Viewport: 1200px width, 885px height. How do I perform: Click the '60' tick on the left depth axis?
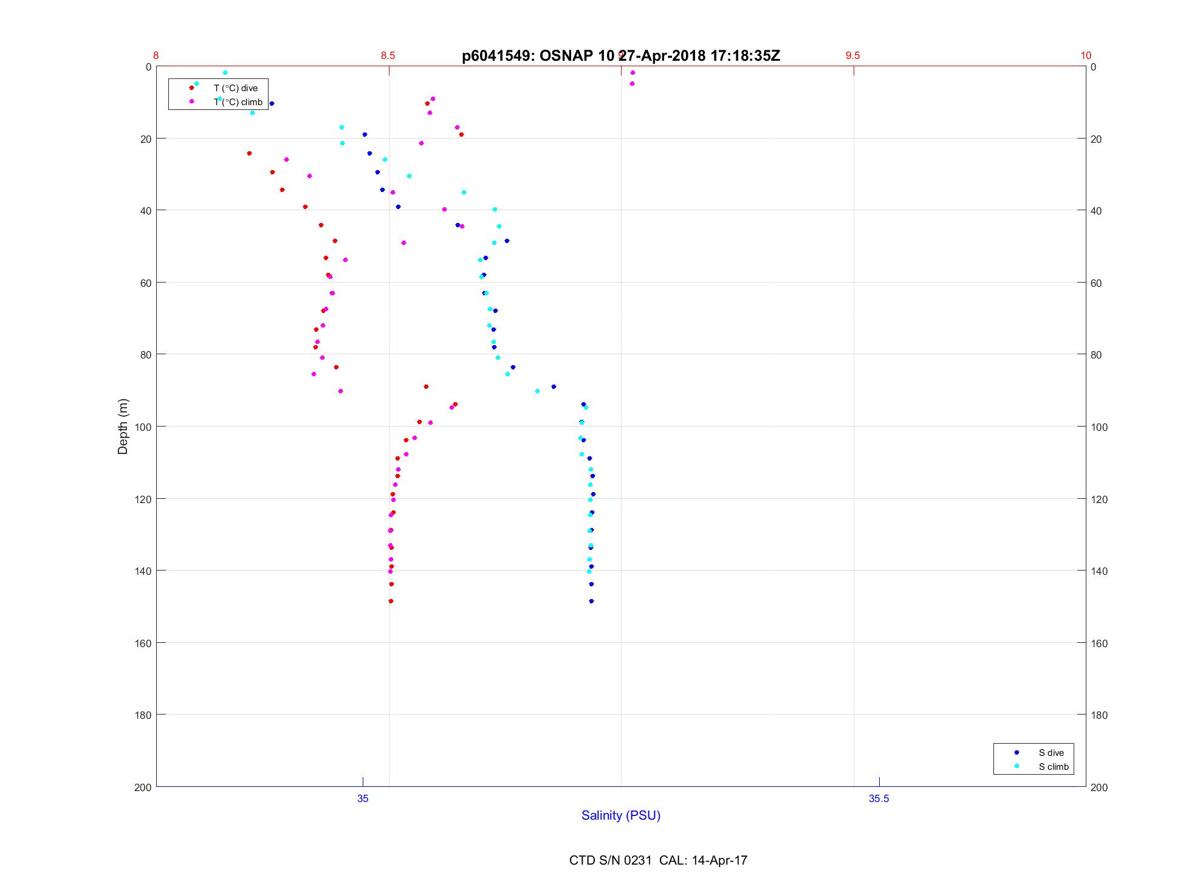point(144,283)
